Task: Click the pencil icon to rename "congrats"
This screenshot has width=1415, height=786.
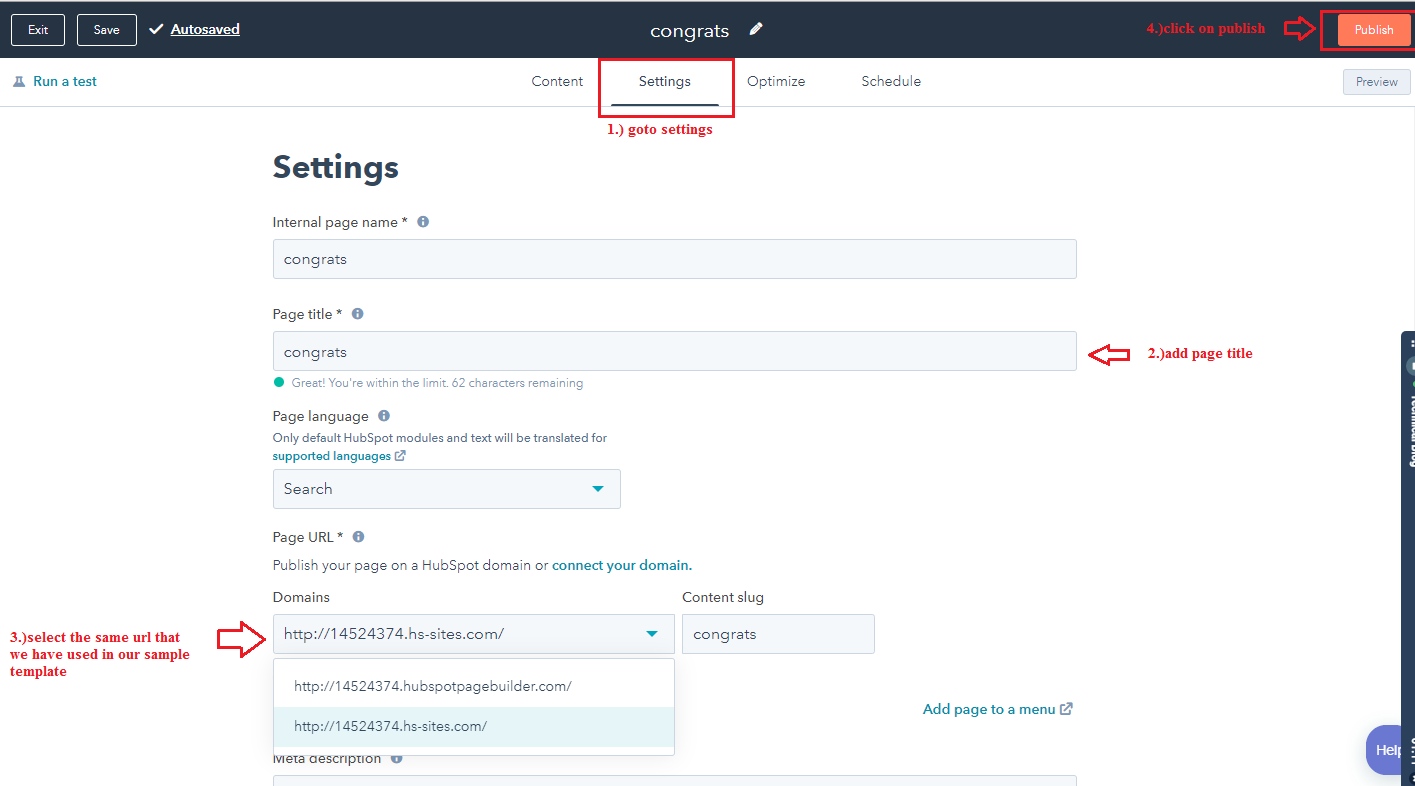Action: [x=755, y=29]
